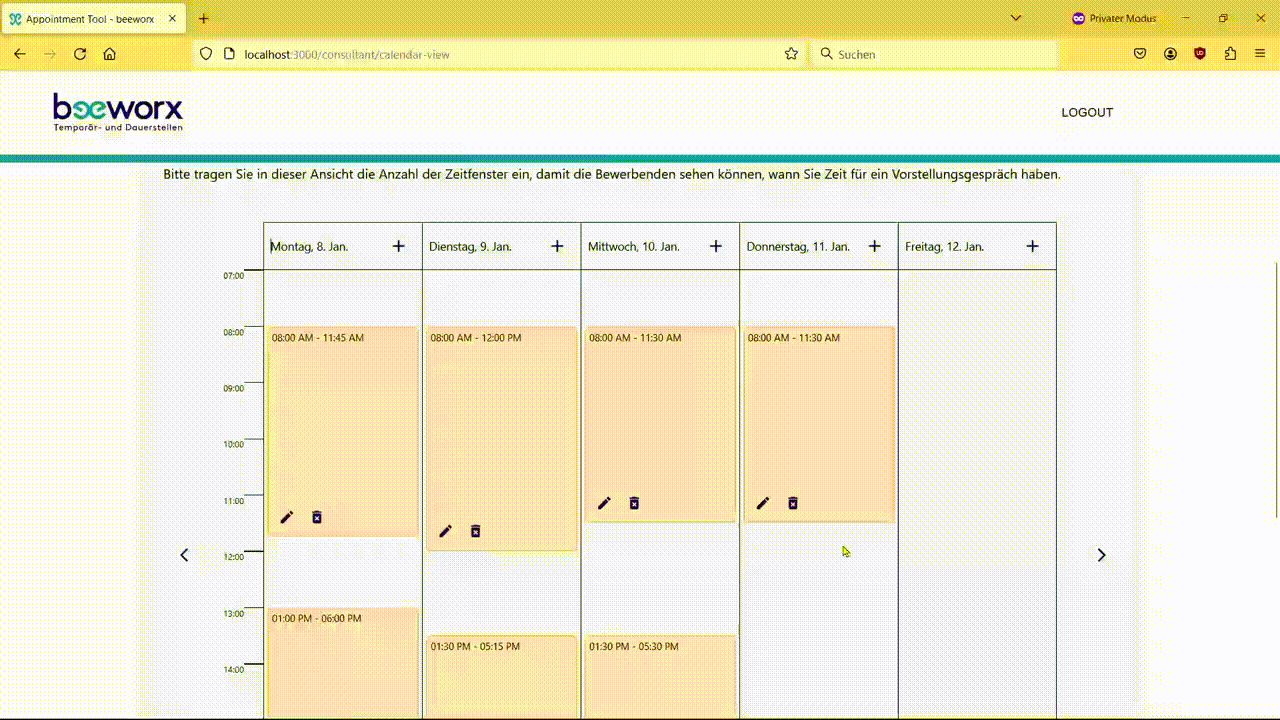The width and height of the screenshot is (1280, 720).
Task: Edit Monday 08:00 AM - 11:45 AM slot
Action: tap(287, 517)
